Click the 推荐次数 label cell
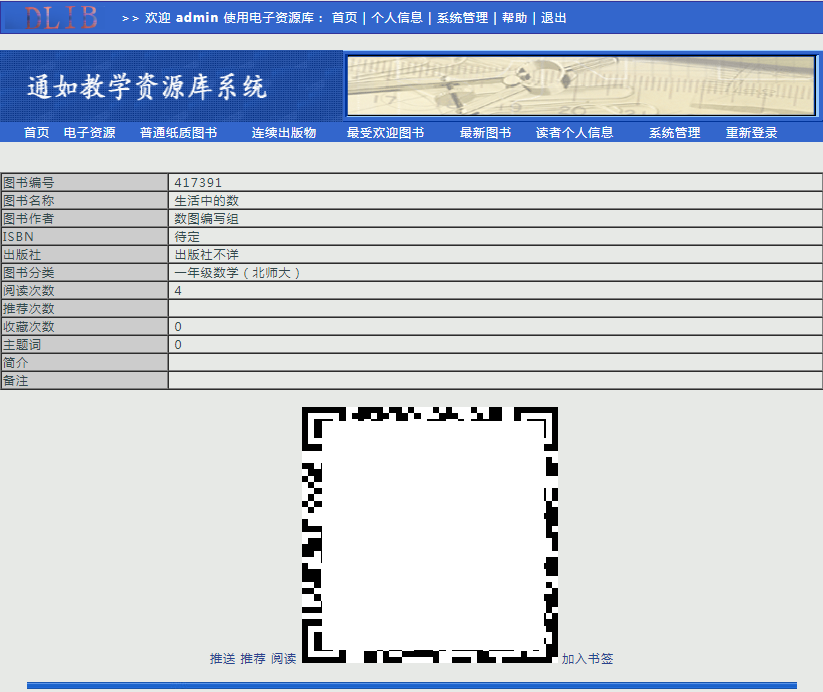 tap(84, 309)
